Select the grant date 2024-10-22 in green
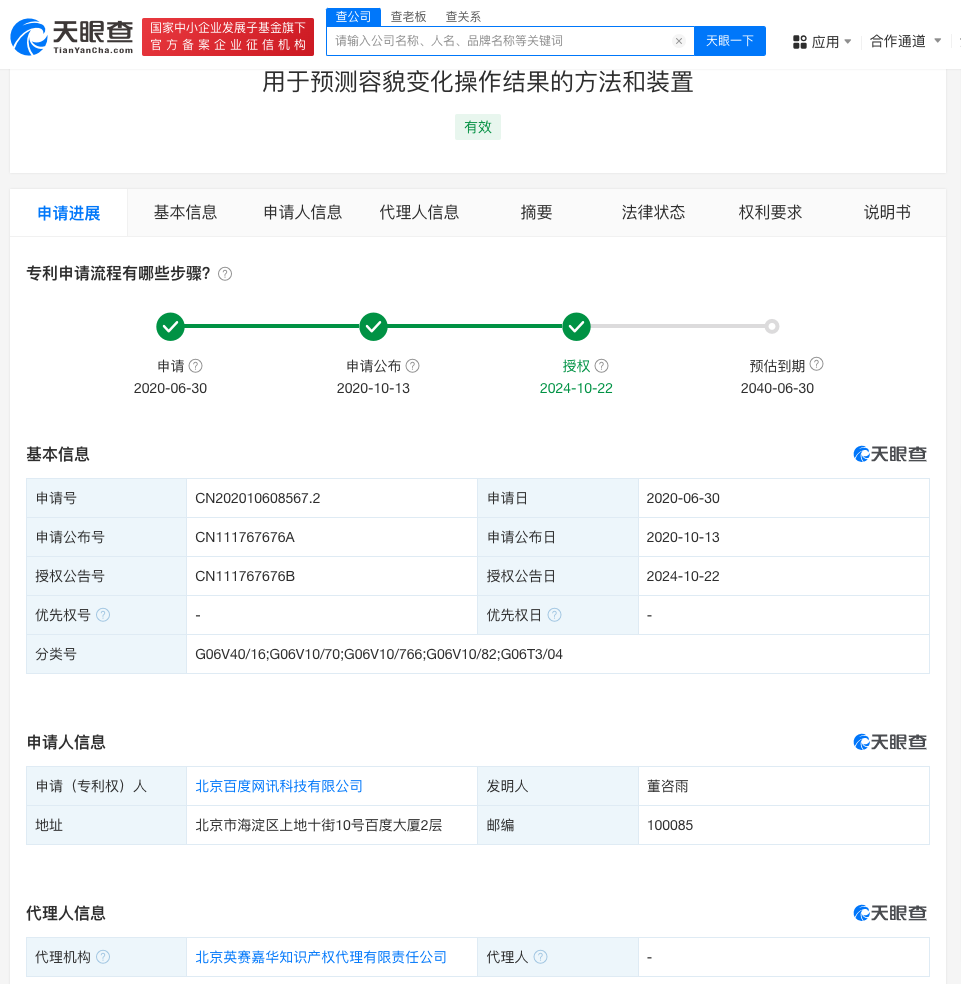 (x=576, y=388)
